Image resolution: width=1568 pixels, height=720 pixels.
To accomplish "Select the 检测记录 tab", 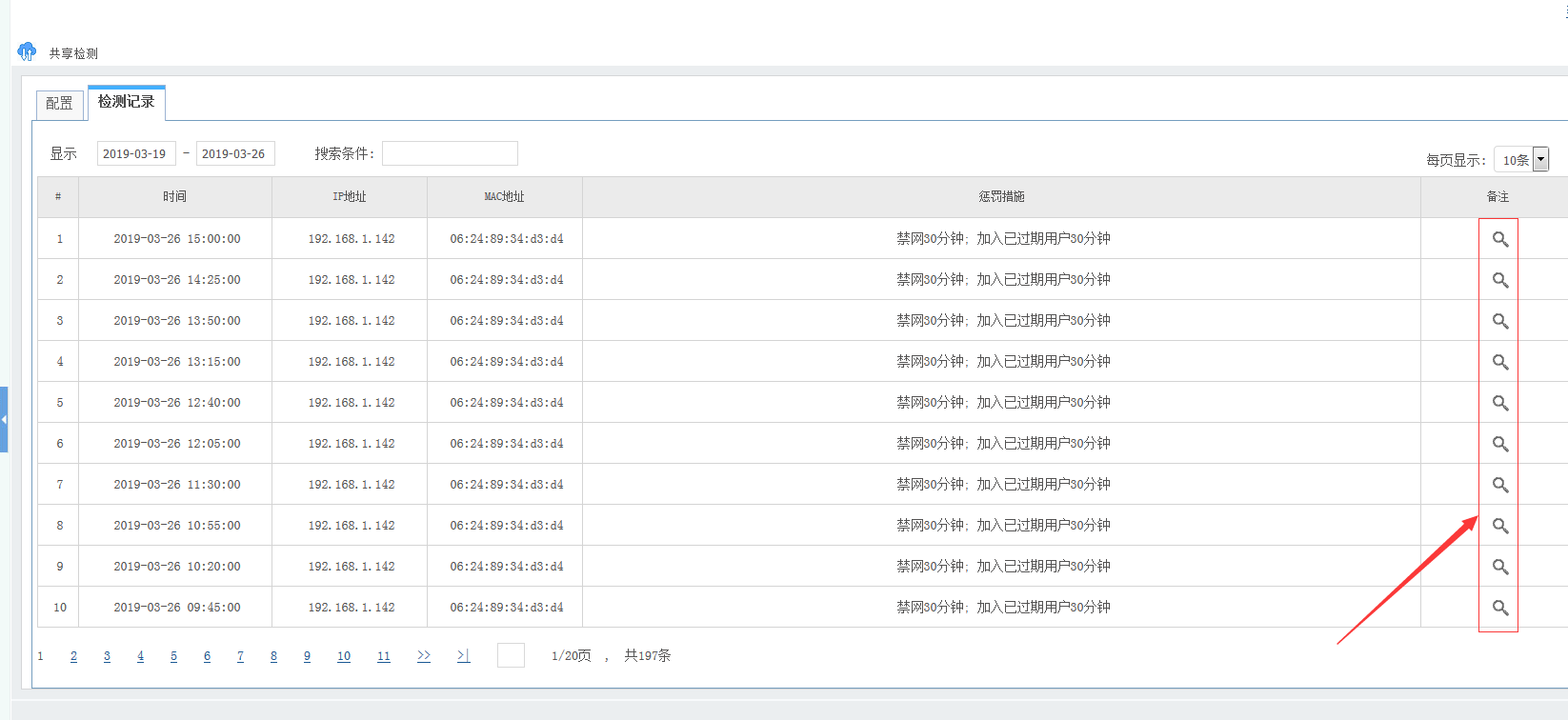I will click(126, 102).
